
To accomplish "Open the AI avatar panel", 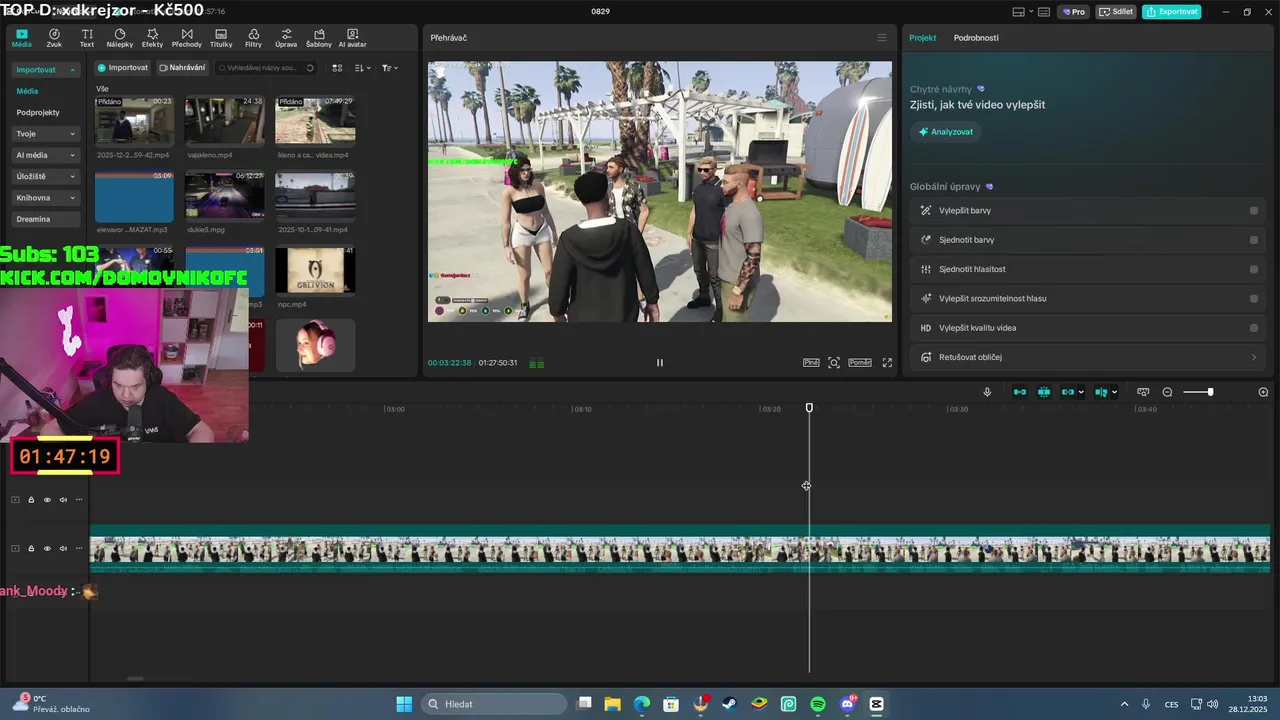I will click(x=352, y=38).
